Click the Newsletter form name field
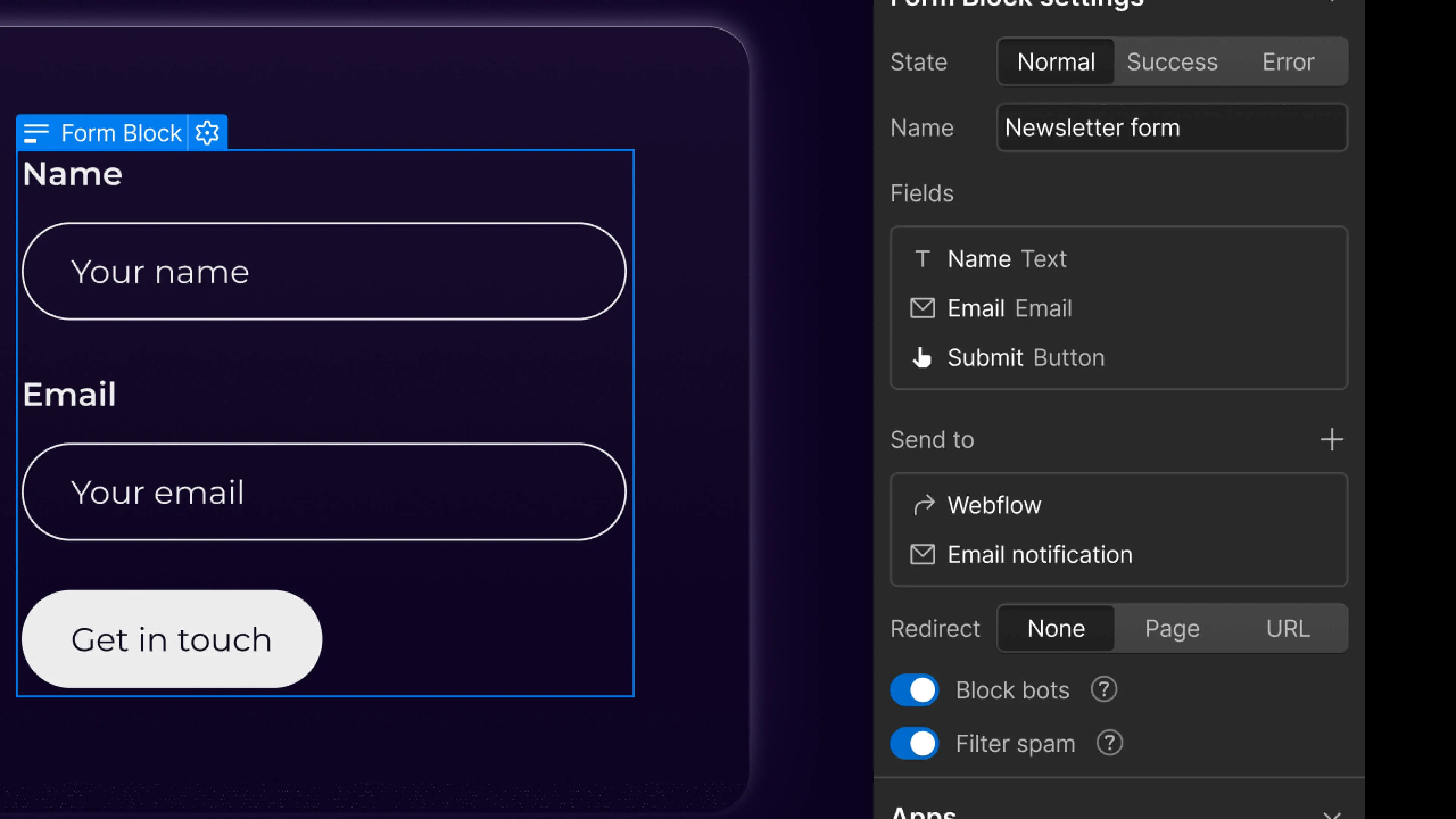 tap(1172, 128)
